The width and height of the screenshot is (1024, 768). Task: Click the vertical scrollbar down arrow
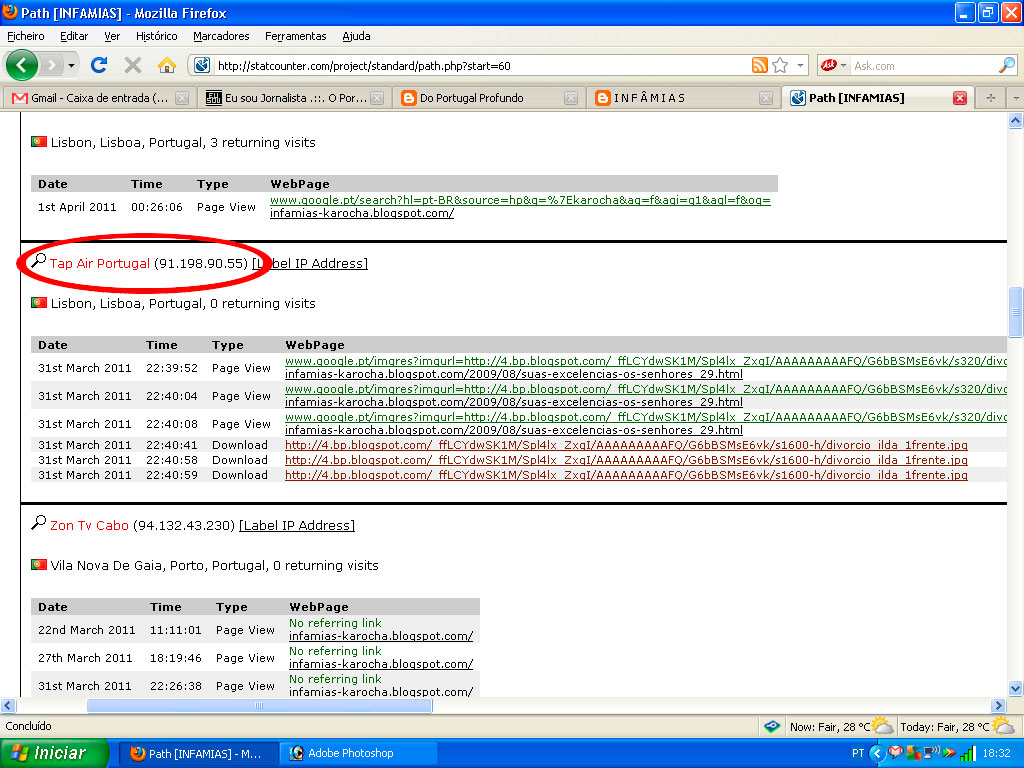click(1016, 688)
